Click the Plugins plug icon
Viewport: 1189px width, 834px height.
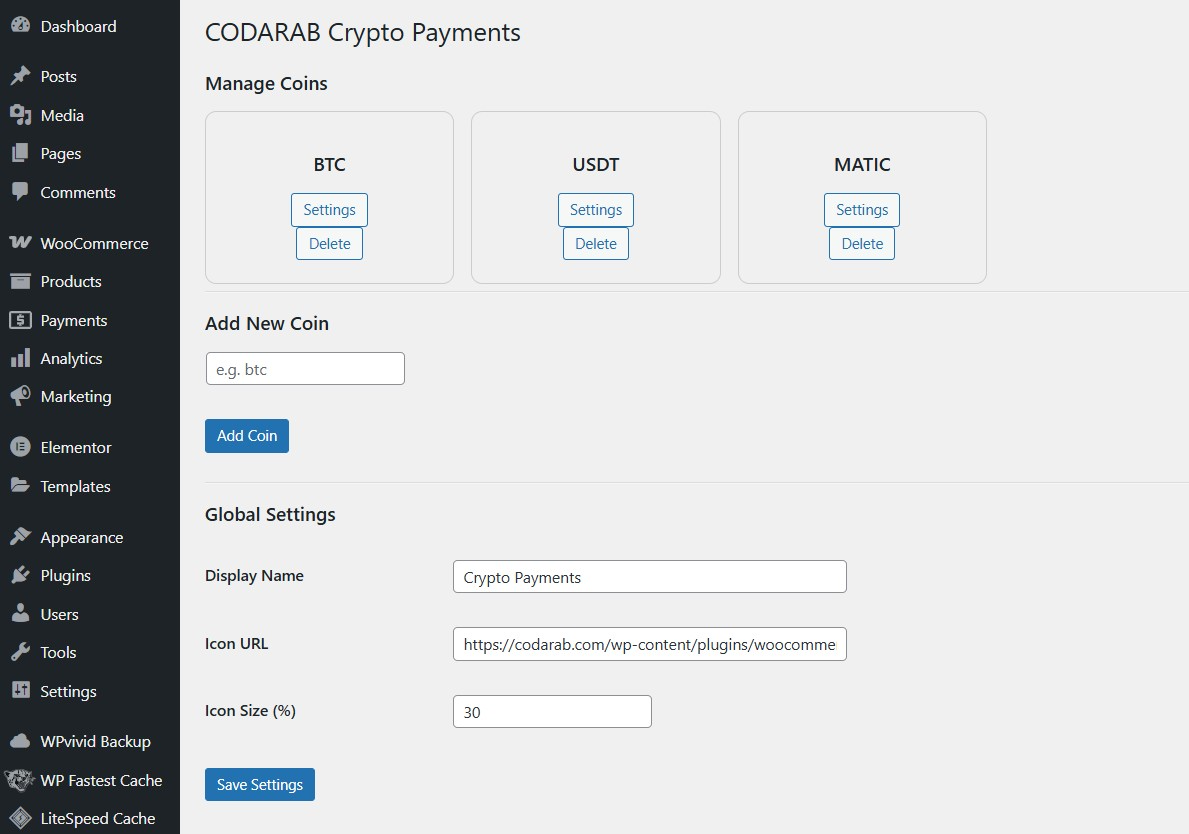[20, 575]
